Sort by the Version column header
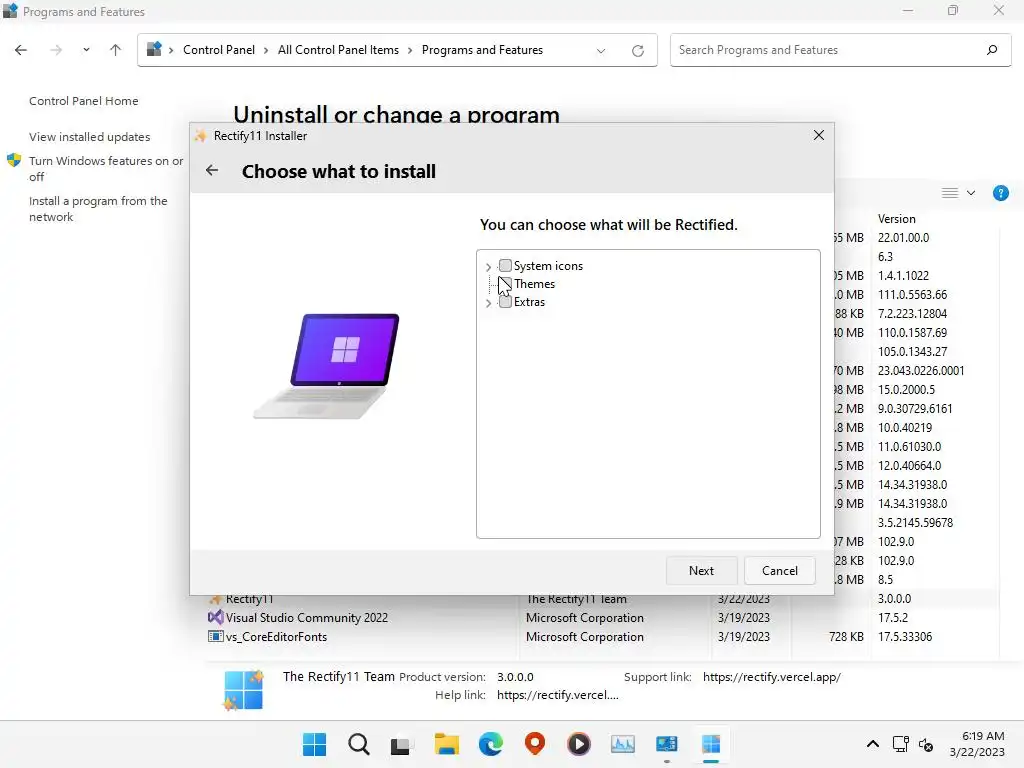 897,219
